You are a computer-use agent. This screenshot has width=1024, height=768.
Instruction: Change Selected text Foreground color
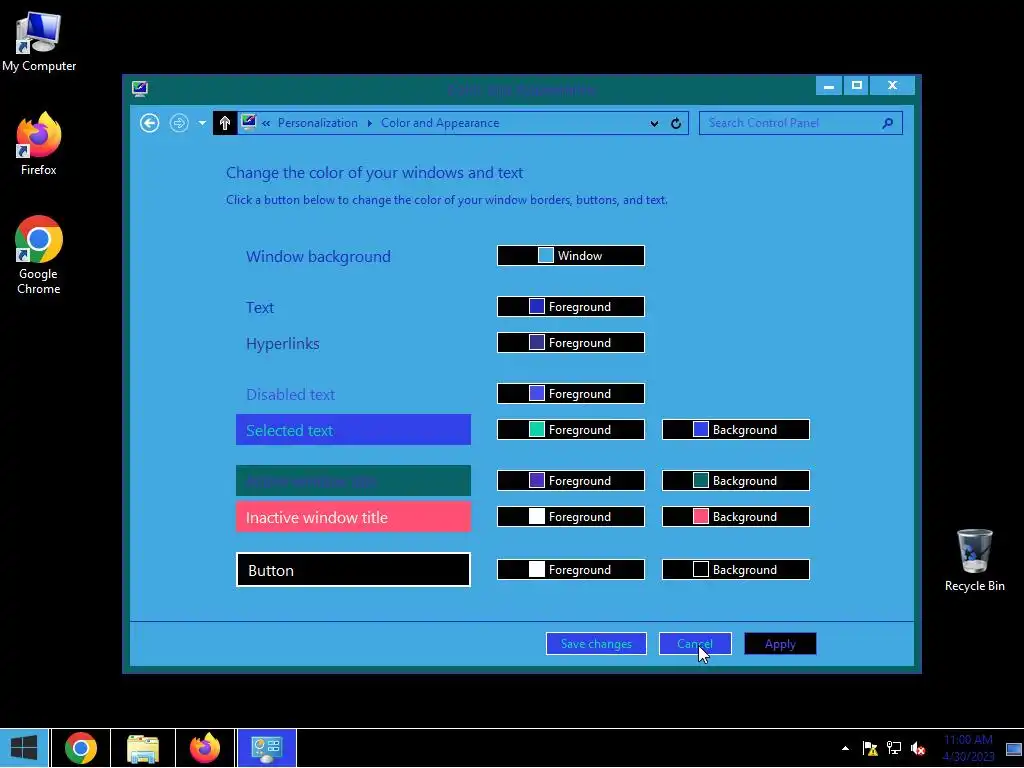571,429
